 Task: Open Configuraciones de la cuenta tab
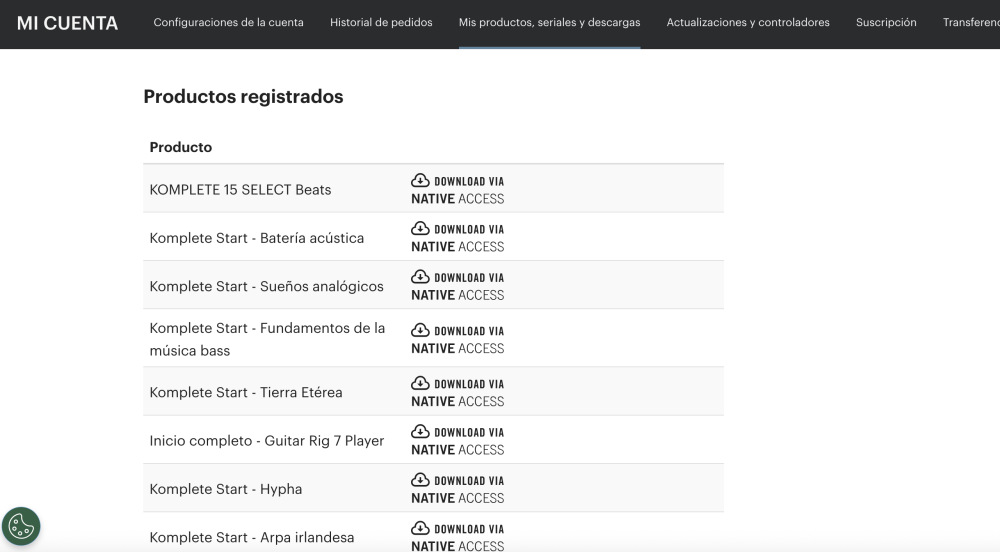[x=228, y=22]
